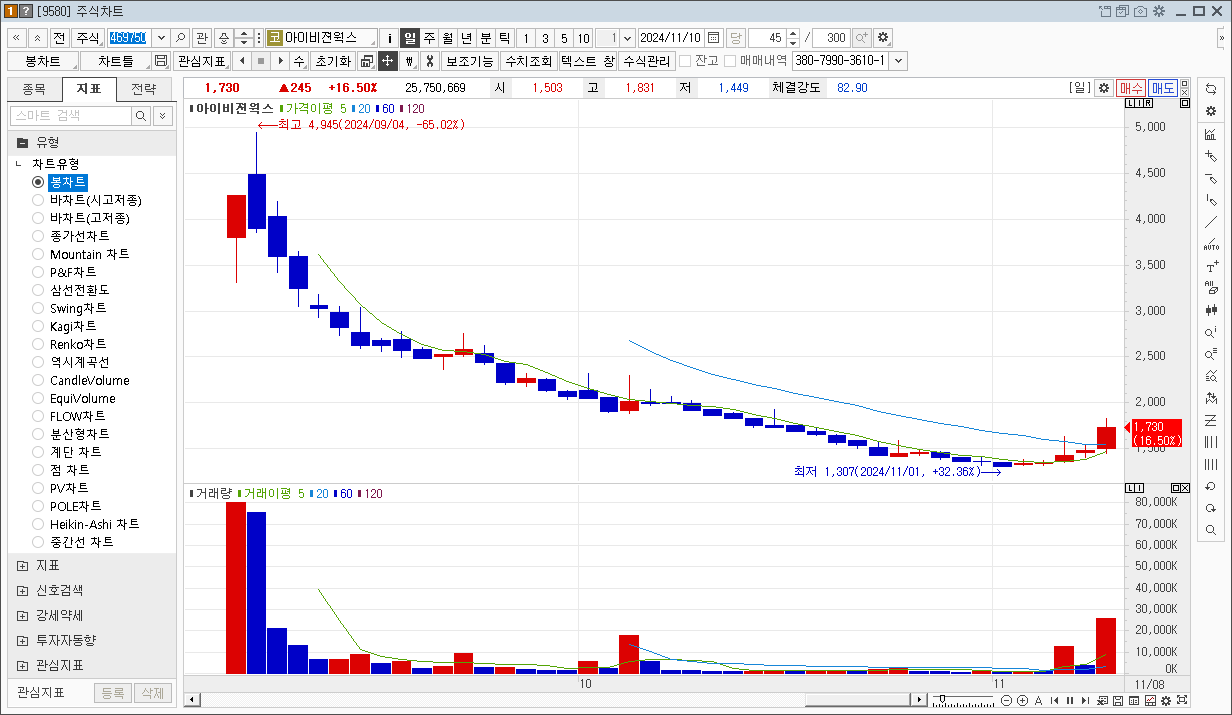1232x715 pixels.
Task: Click the 매수 buy button
Action: click(1131, 88)
